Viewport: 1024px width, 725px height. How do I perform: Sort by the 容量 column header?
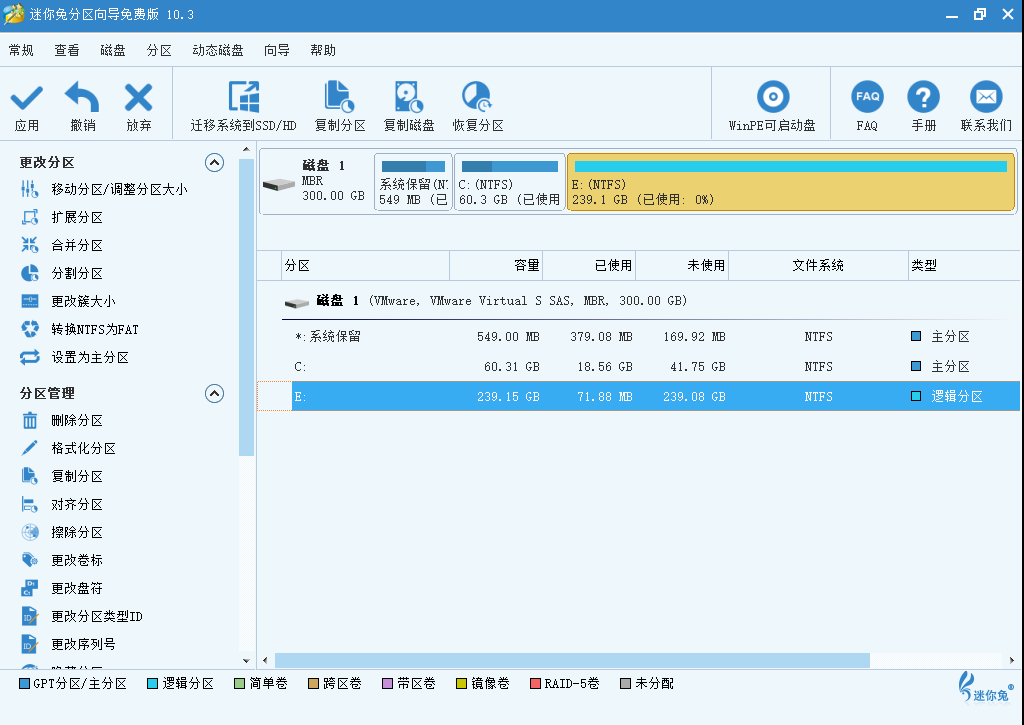[496, 265]
